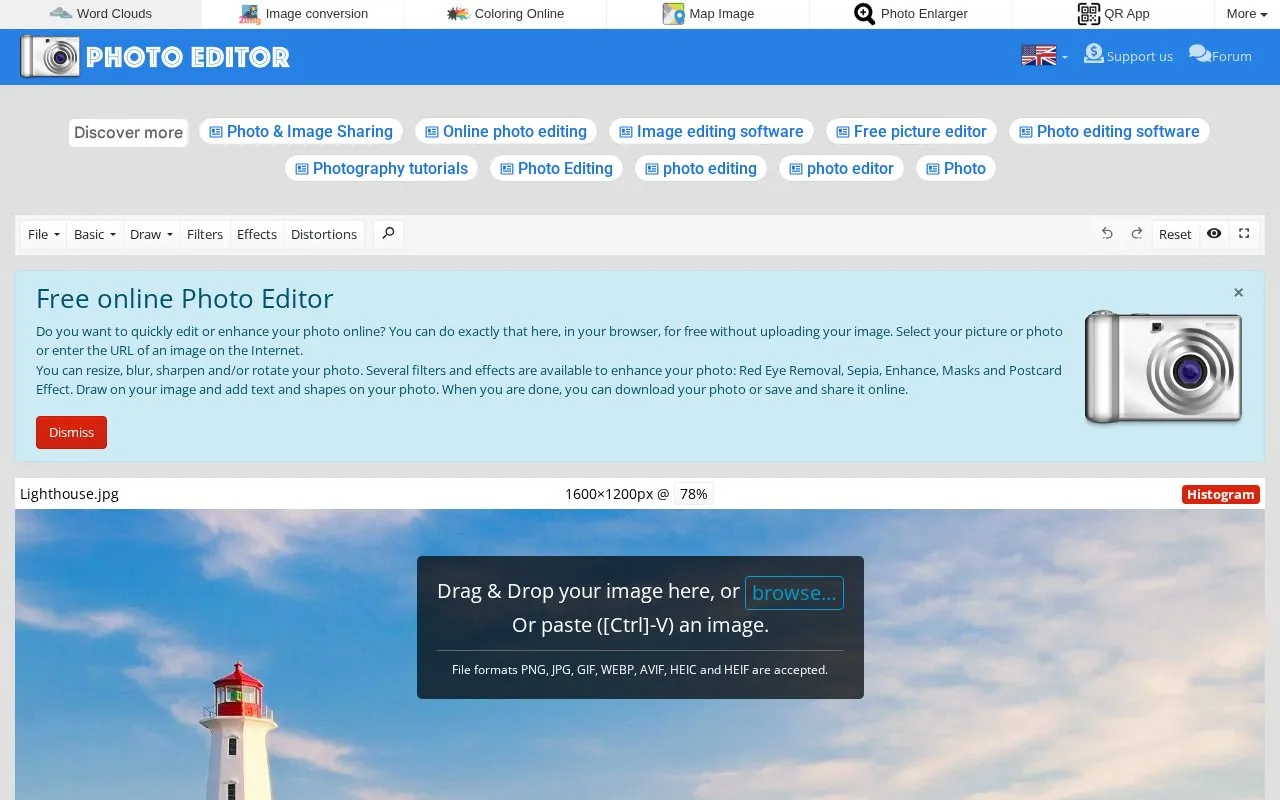Click the Lighthouse.jpg filename
This screenshot has height=800, width=1280.
pos(69,494)
